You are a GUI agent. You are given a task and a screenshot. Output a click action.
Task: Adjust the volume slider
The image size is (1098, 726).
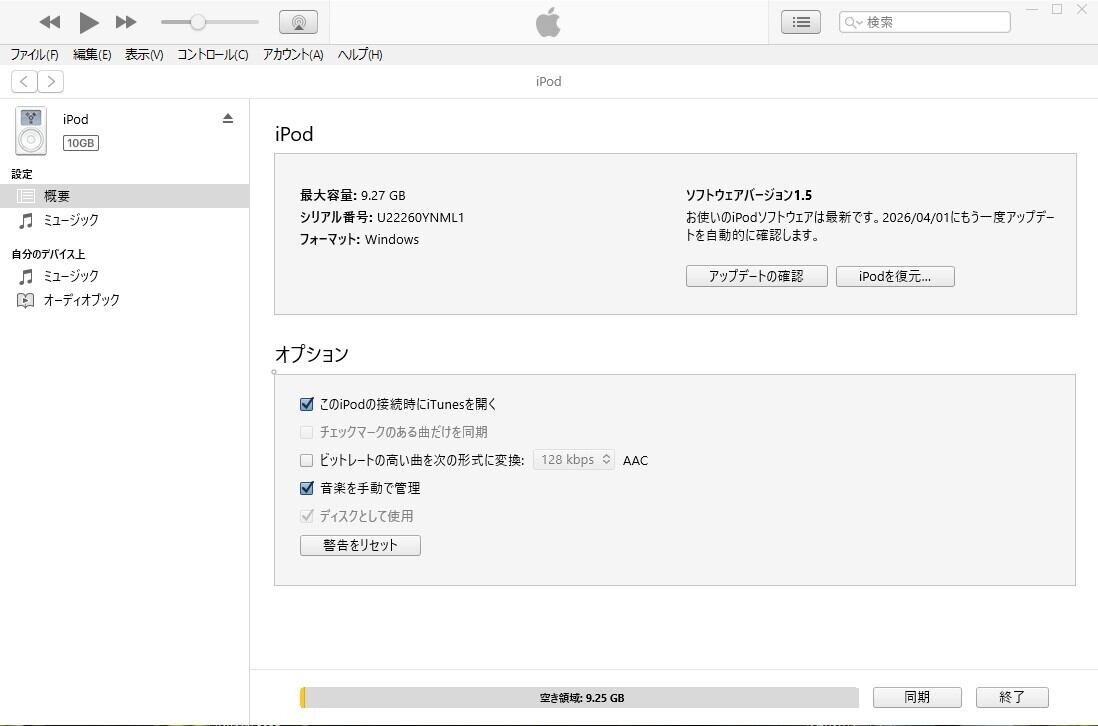[x=198, y=22]
